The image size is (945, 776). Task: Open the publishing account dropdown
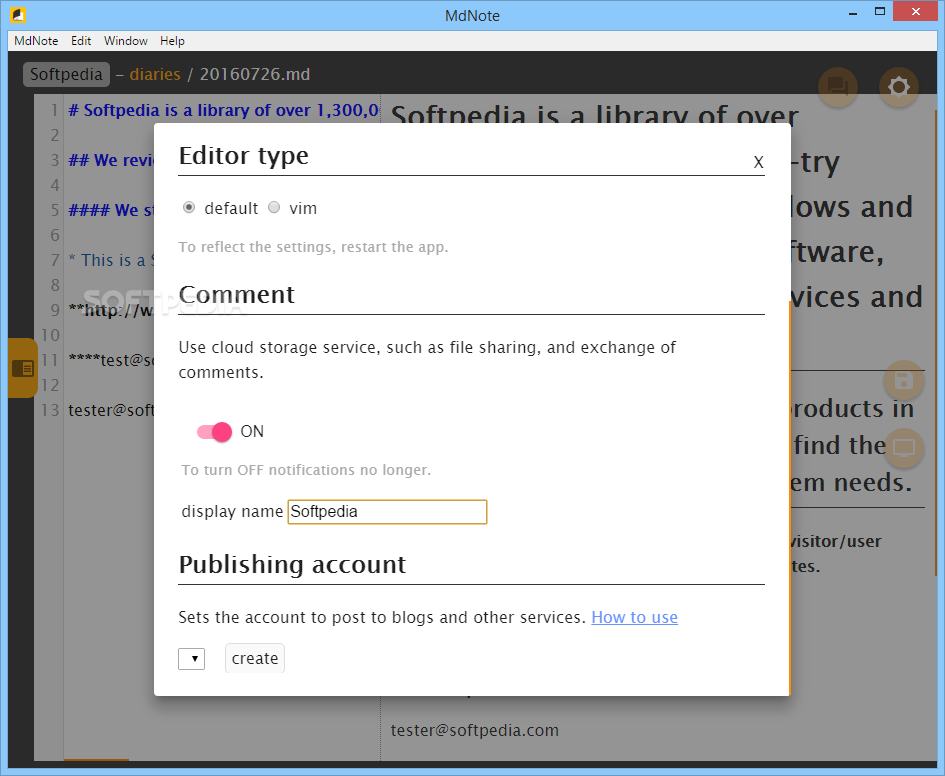pyautogui.click(x=192, y=659)
